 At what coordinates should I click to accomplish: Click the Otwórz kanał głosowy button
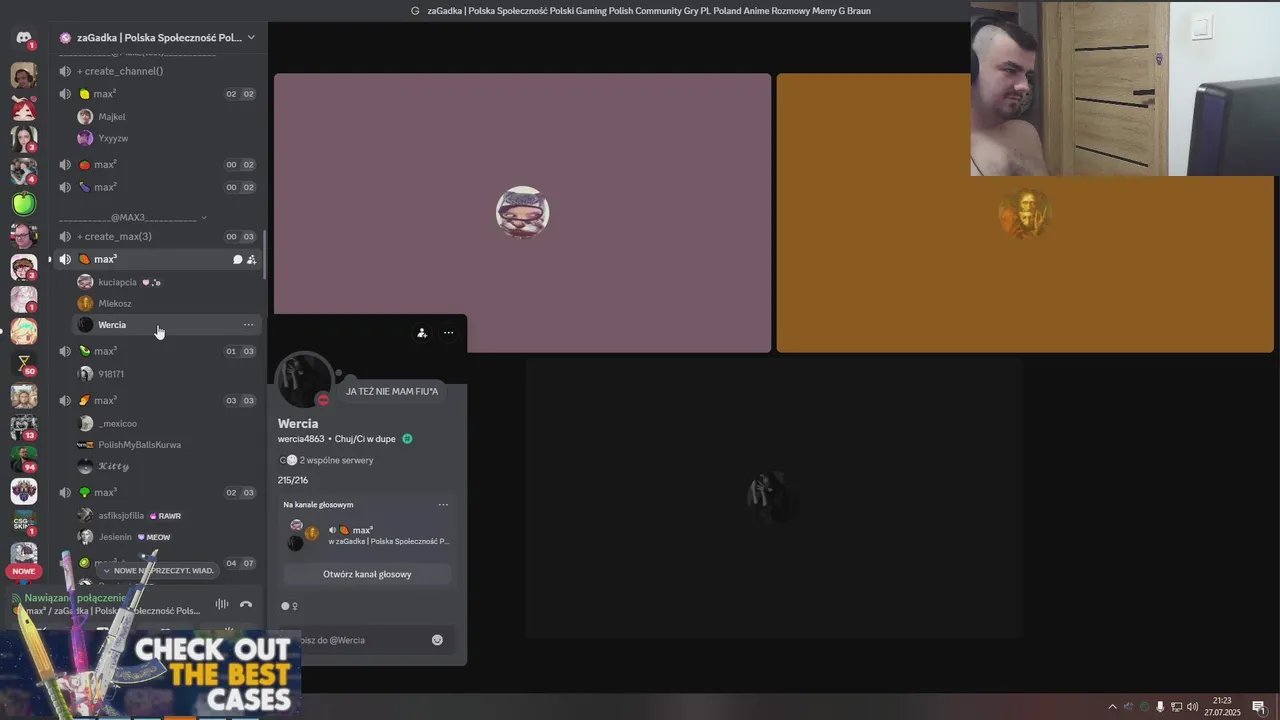point(367,574)
